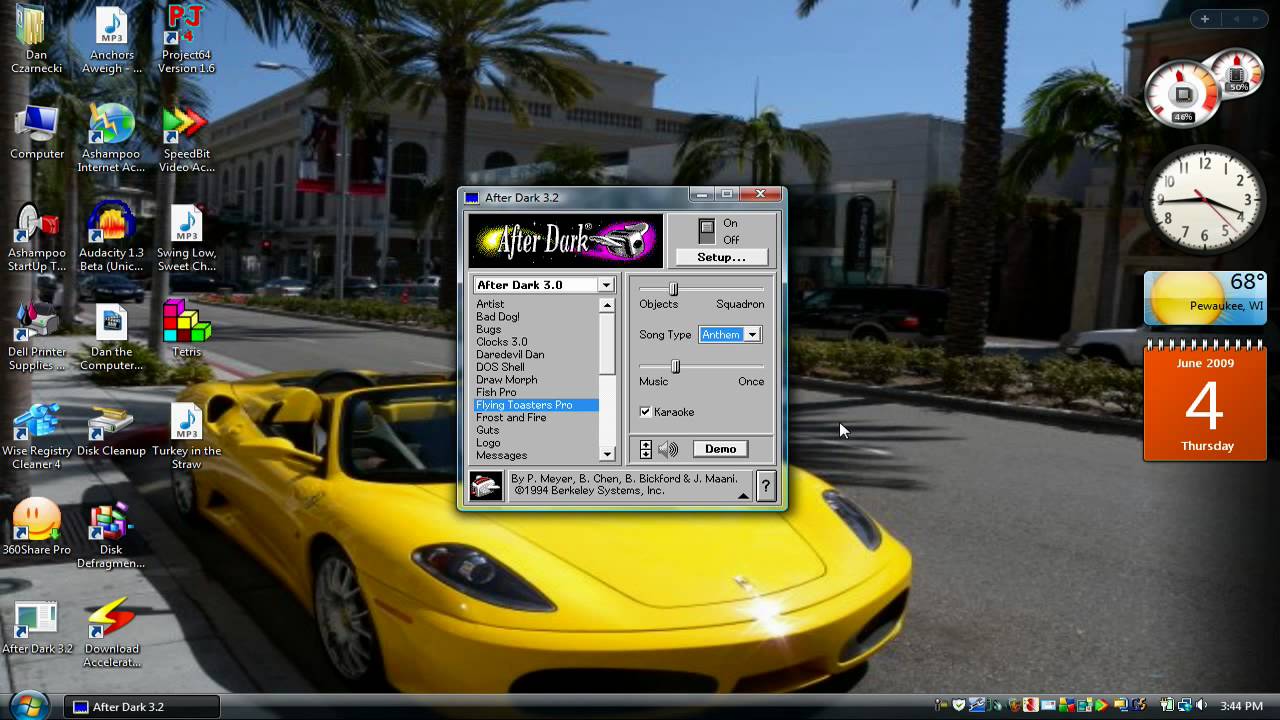Select Fish Pro in the list
This screenshot has width=1280, height=720.
pos(536,392)
